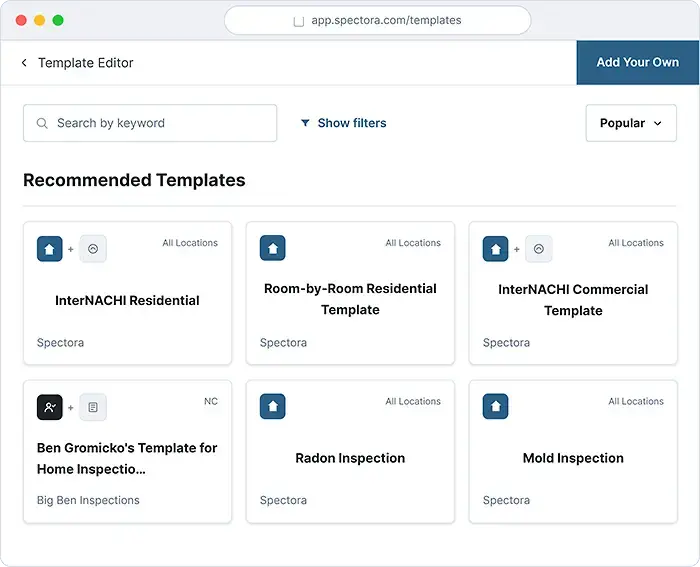Image resolution: width=700 pixels, height=567 pixels.
Task: Click the red close window button
Action: pos(21,21)
